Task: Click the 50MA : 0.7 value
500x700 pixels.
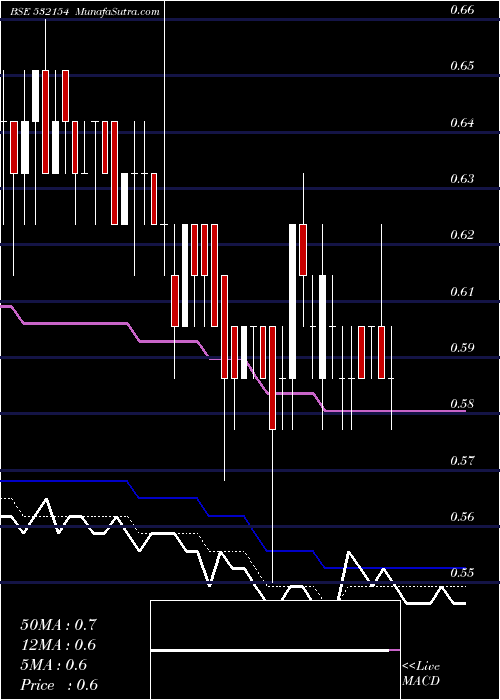Action: [58, 625]
